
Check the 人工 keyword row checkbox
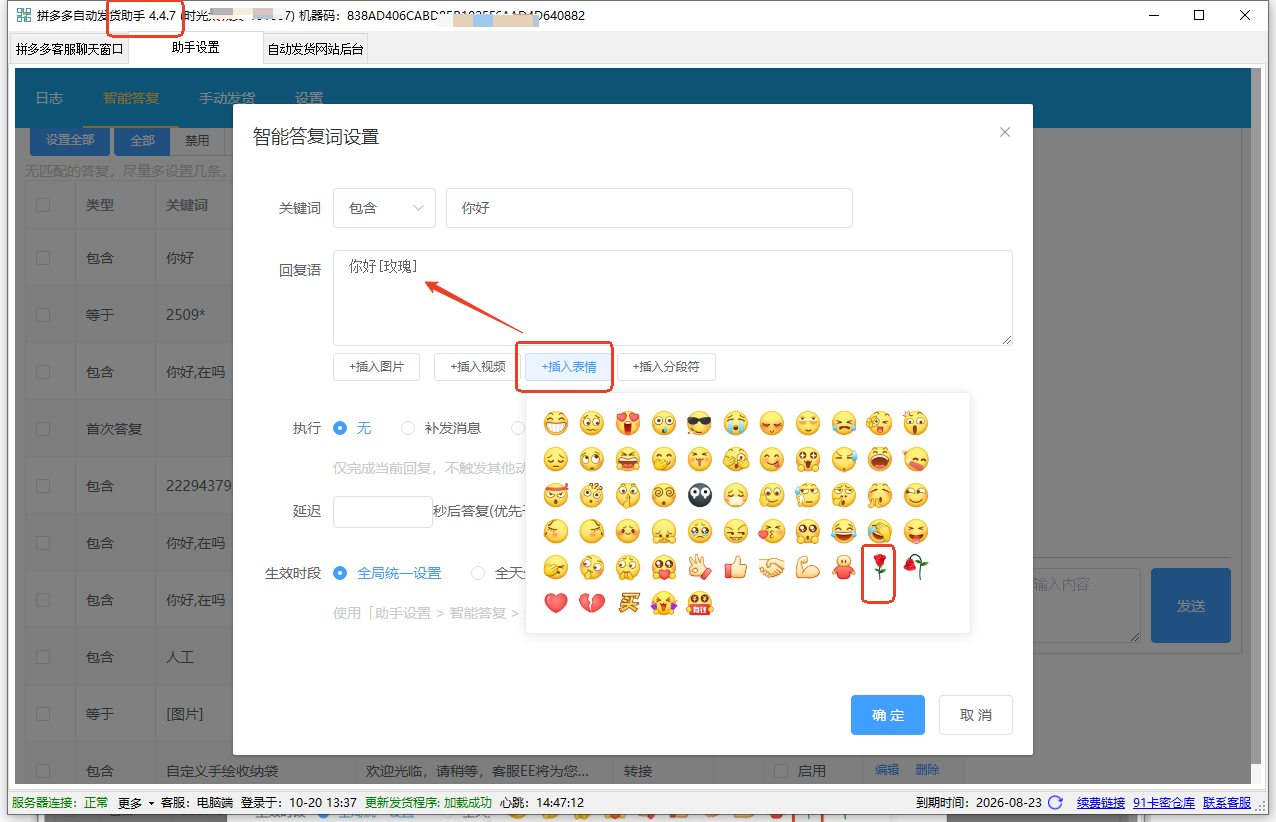43,657
